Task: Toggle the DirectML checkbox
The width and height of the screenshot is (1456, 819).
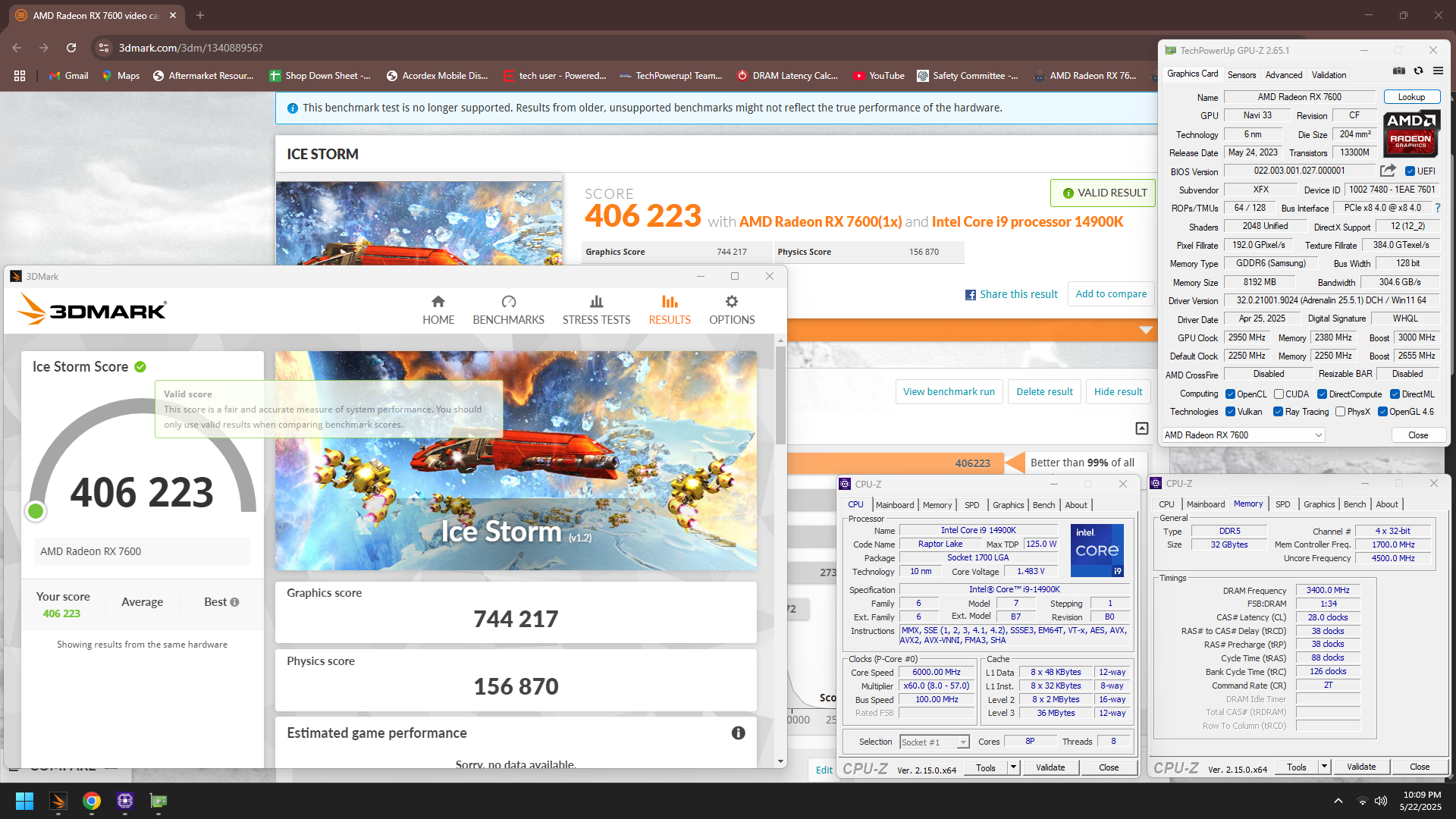Action: tap(1395, 394)
